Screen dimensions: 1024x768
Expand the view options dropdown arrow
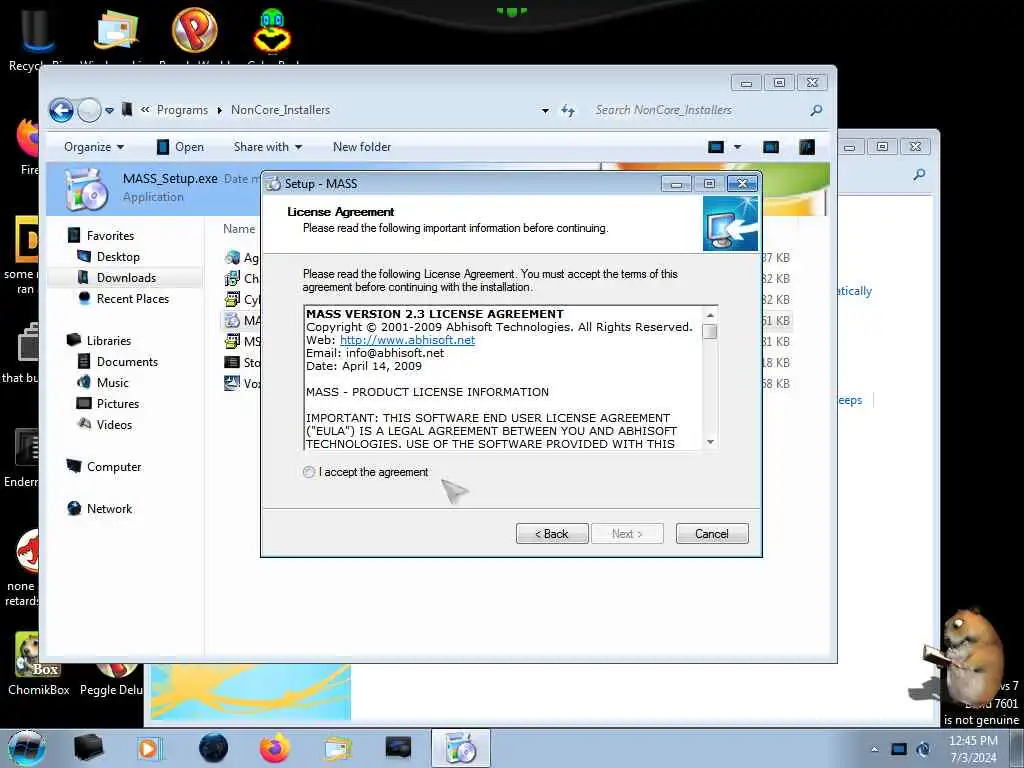[x=737, y=147]
